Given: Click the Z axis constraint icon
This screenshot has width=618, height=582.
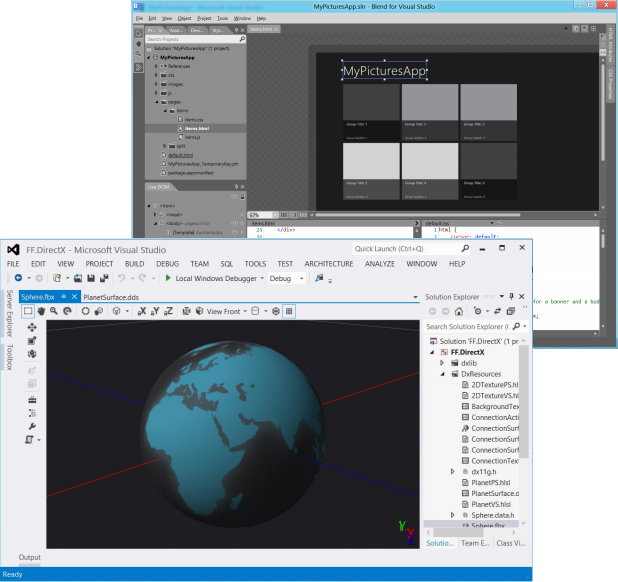Looking at the screenshot, I should 168,311.
